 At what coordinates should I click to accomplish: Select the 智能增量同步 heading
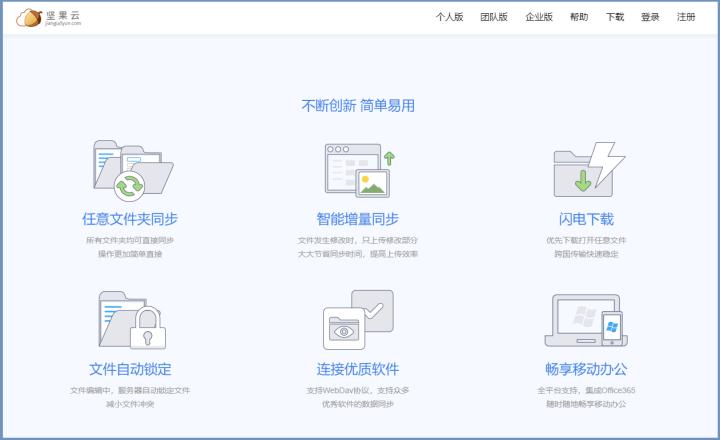pos(358,219)
